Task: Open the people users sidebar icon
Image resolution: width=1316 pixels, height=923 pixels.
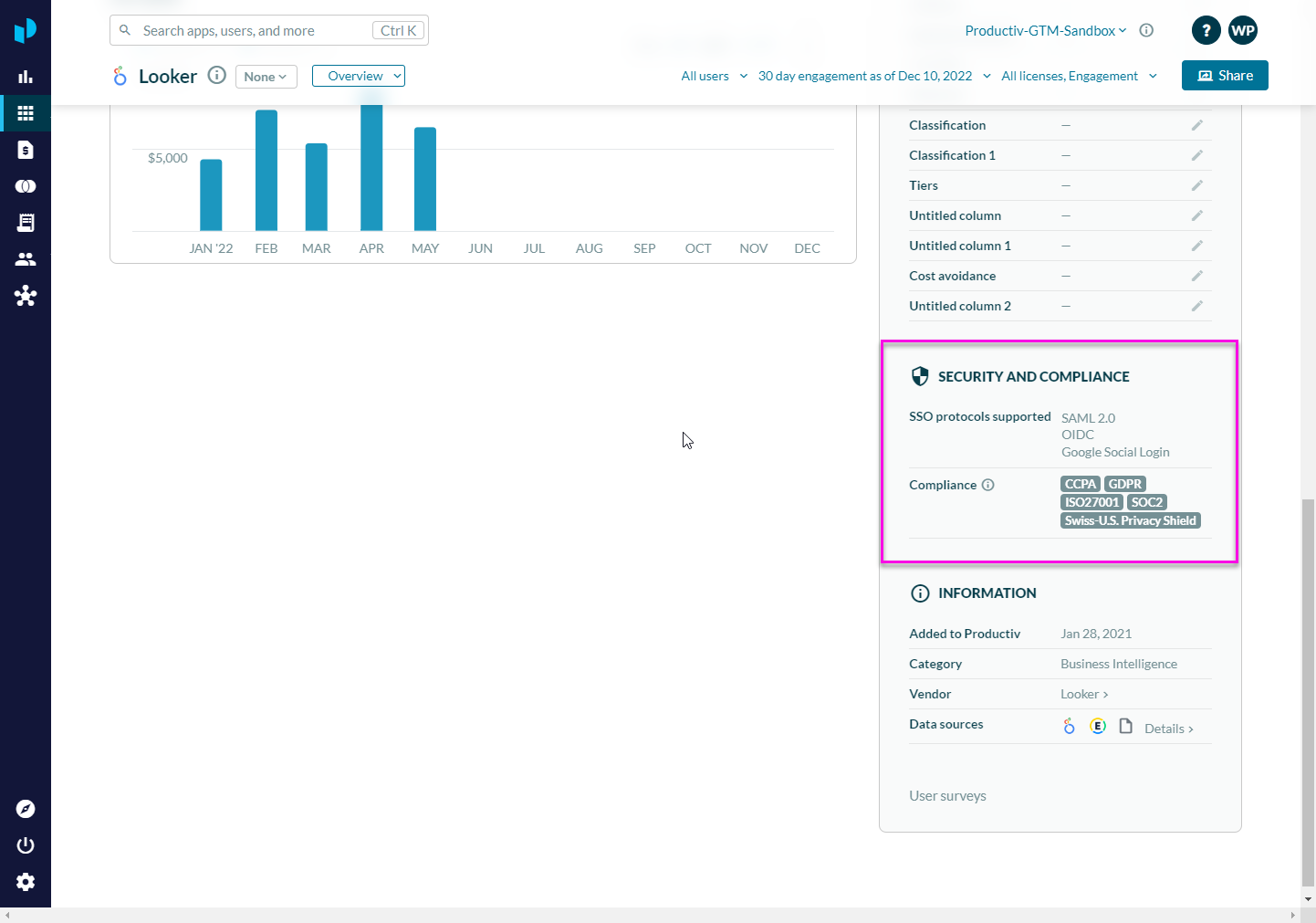Action: (x=26, y=259)
